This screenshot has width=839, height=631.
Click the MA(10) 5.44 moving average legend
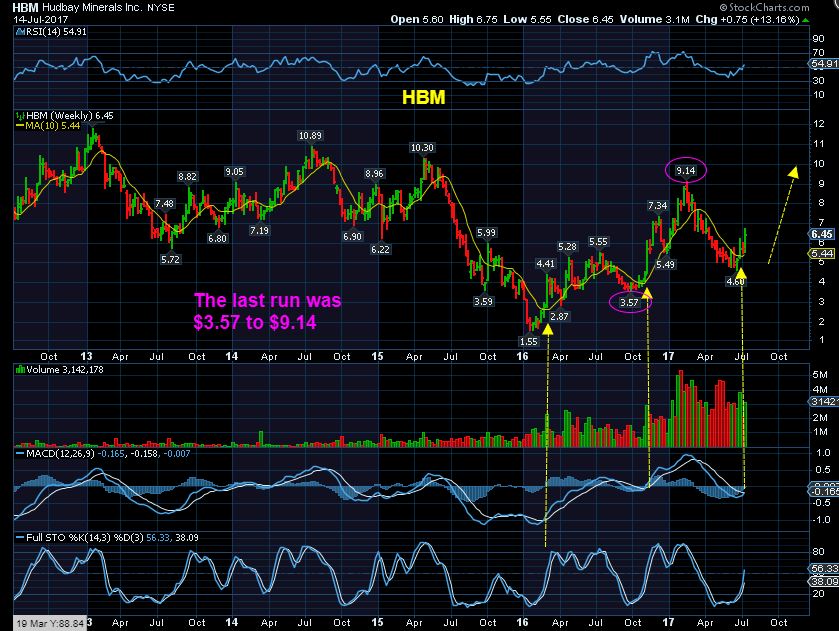[x=52, y=126]
